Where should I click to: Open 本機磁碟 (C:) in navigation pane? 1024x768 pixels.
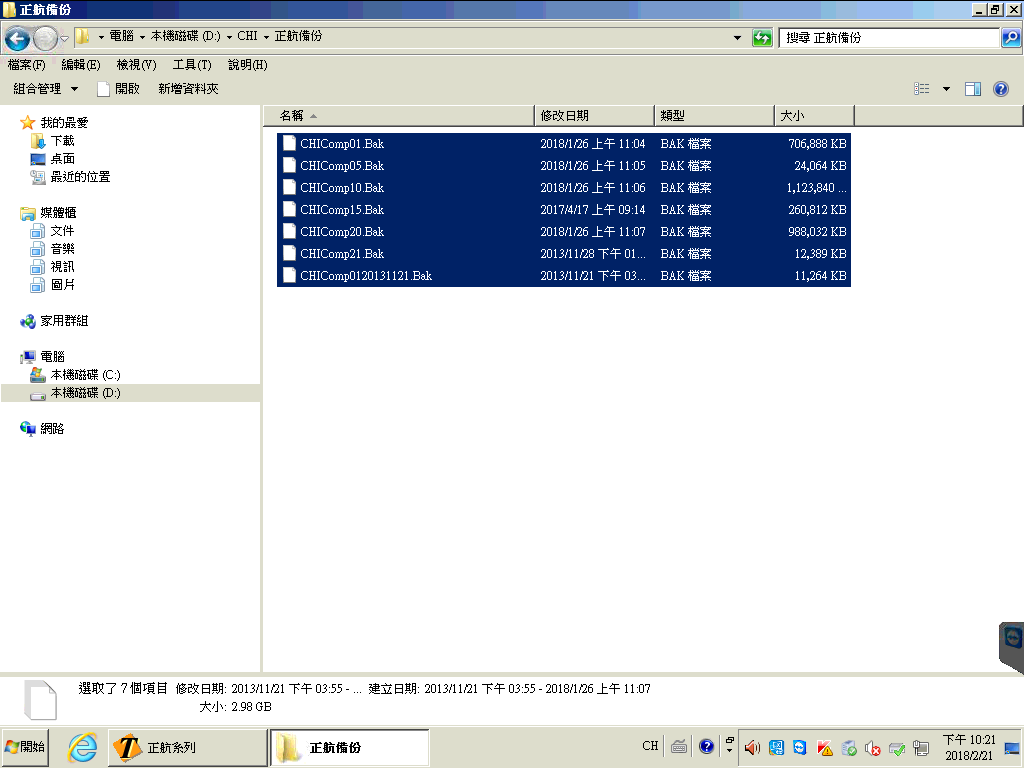[86, 375]
